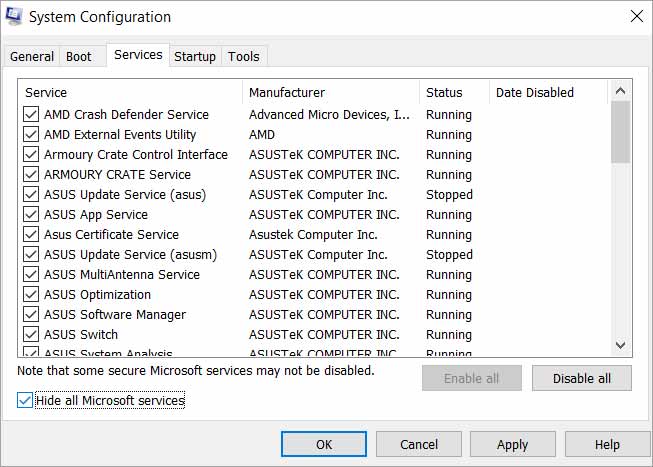Click the services list scrollbar thumb
653x467 pixels.
[x=621, y=132]
